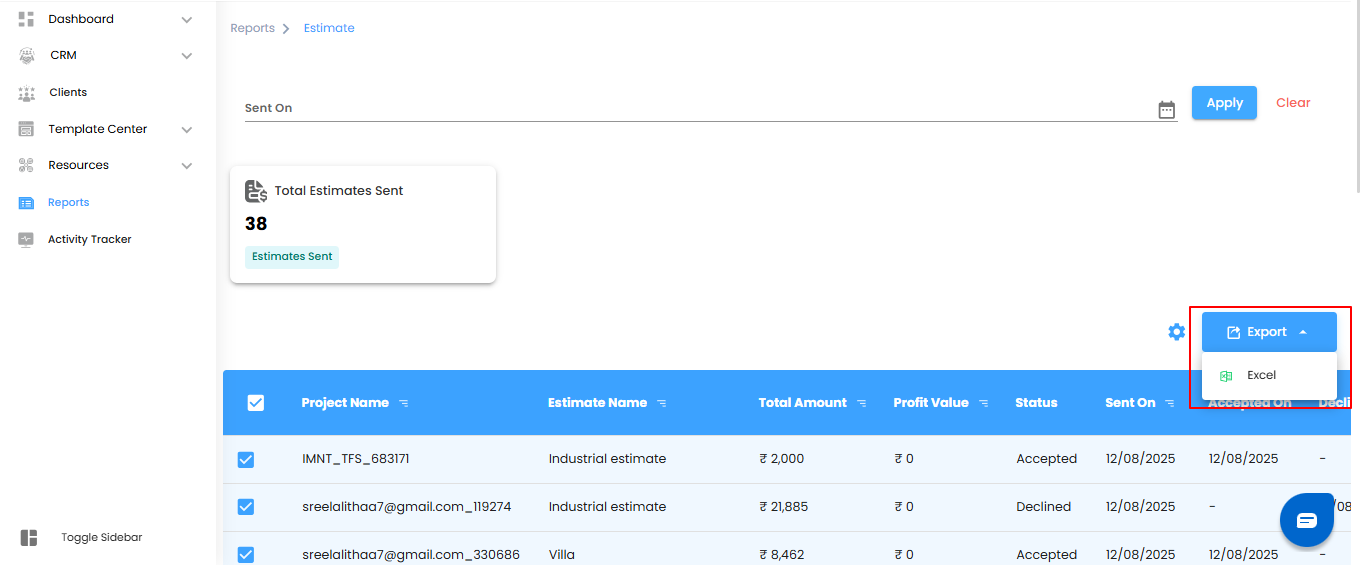Click the Sent On date field
The image size is (1363, 565).
pyautogui.click(x=711, y=108)
